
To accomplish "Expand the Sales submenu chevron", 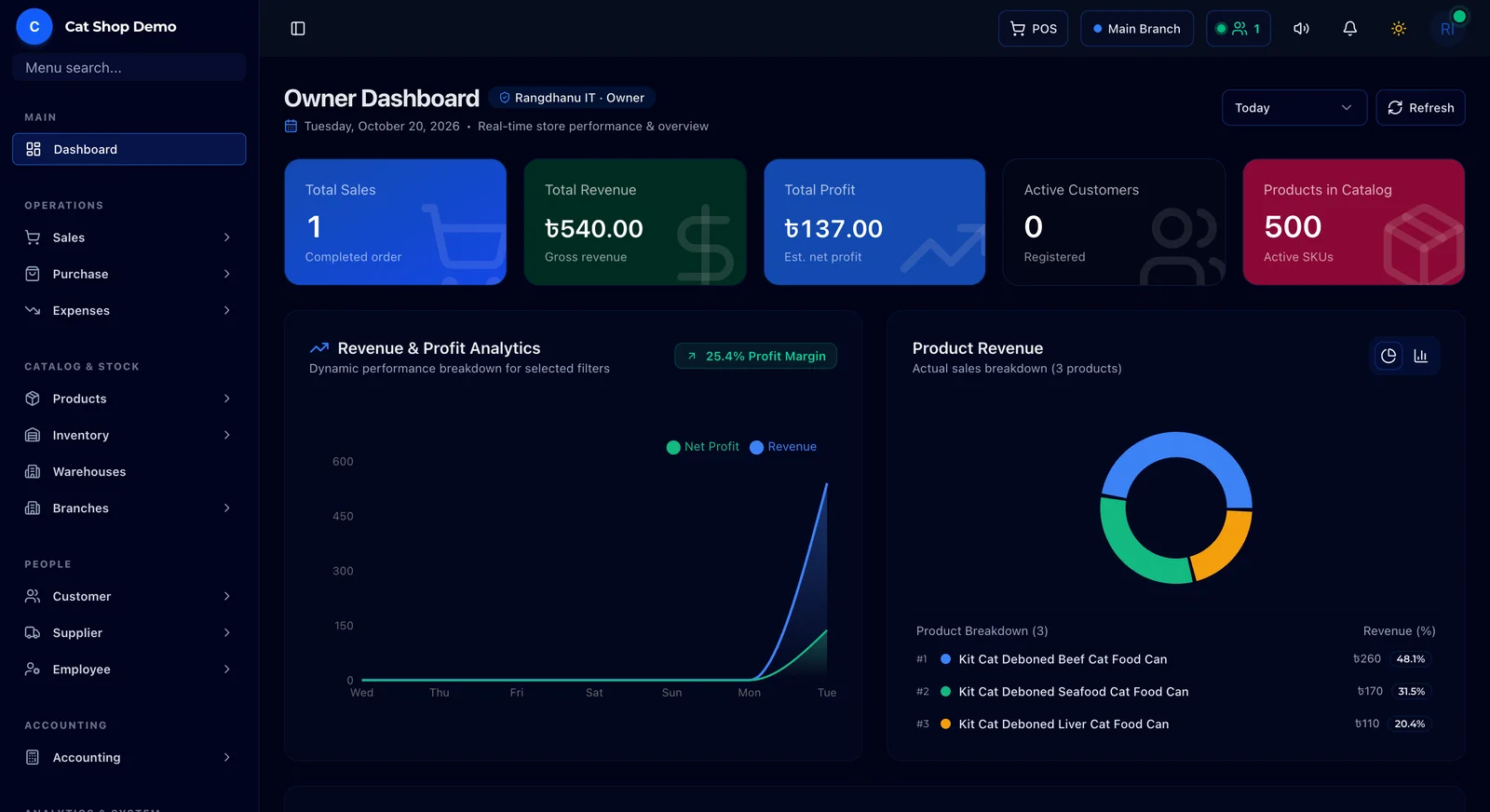I will [226, 237].
